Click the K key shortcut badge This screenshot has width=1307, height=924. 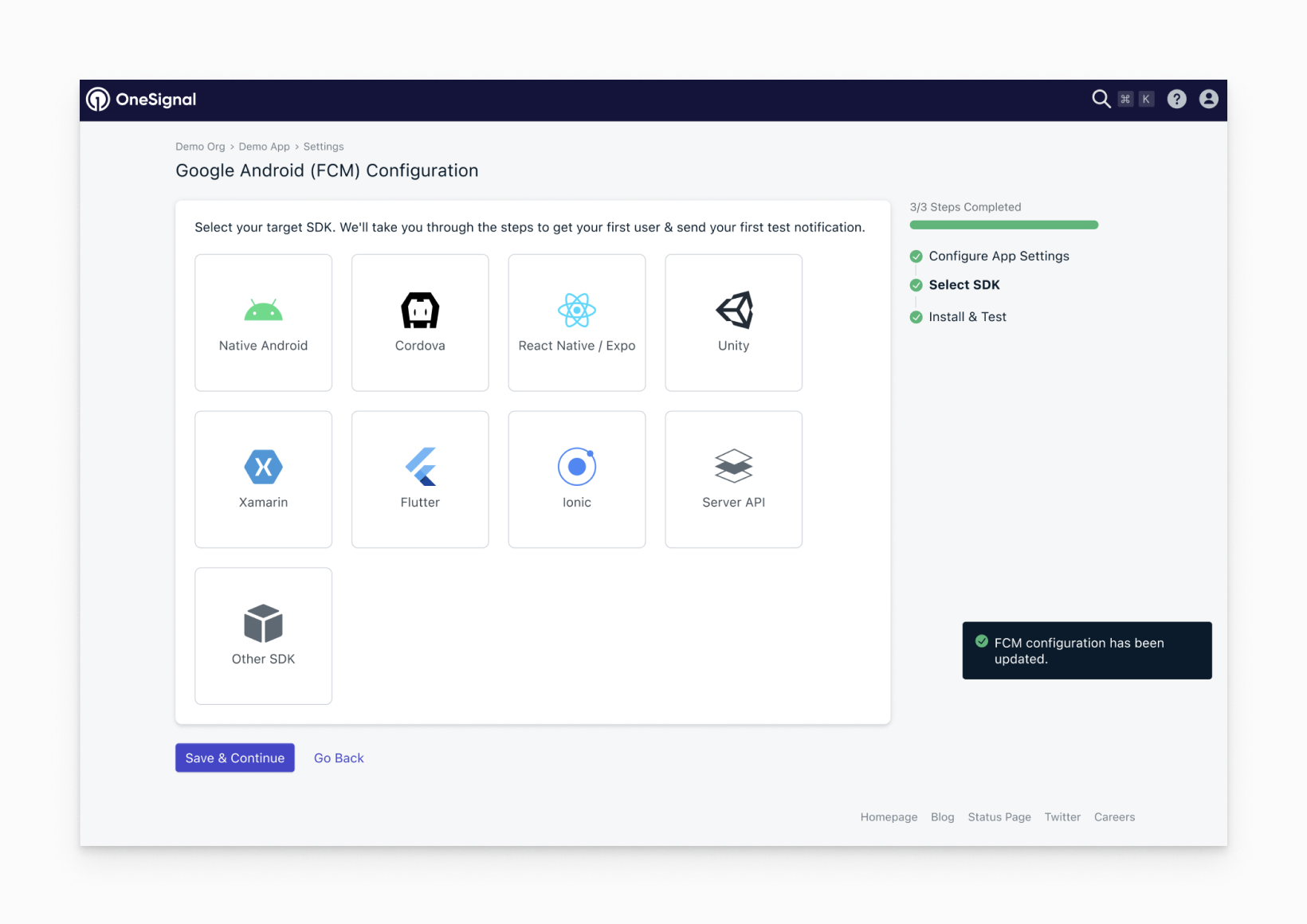pyautogui.click(x=1146, y=99)
